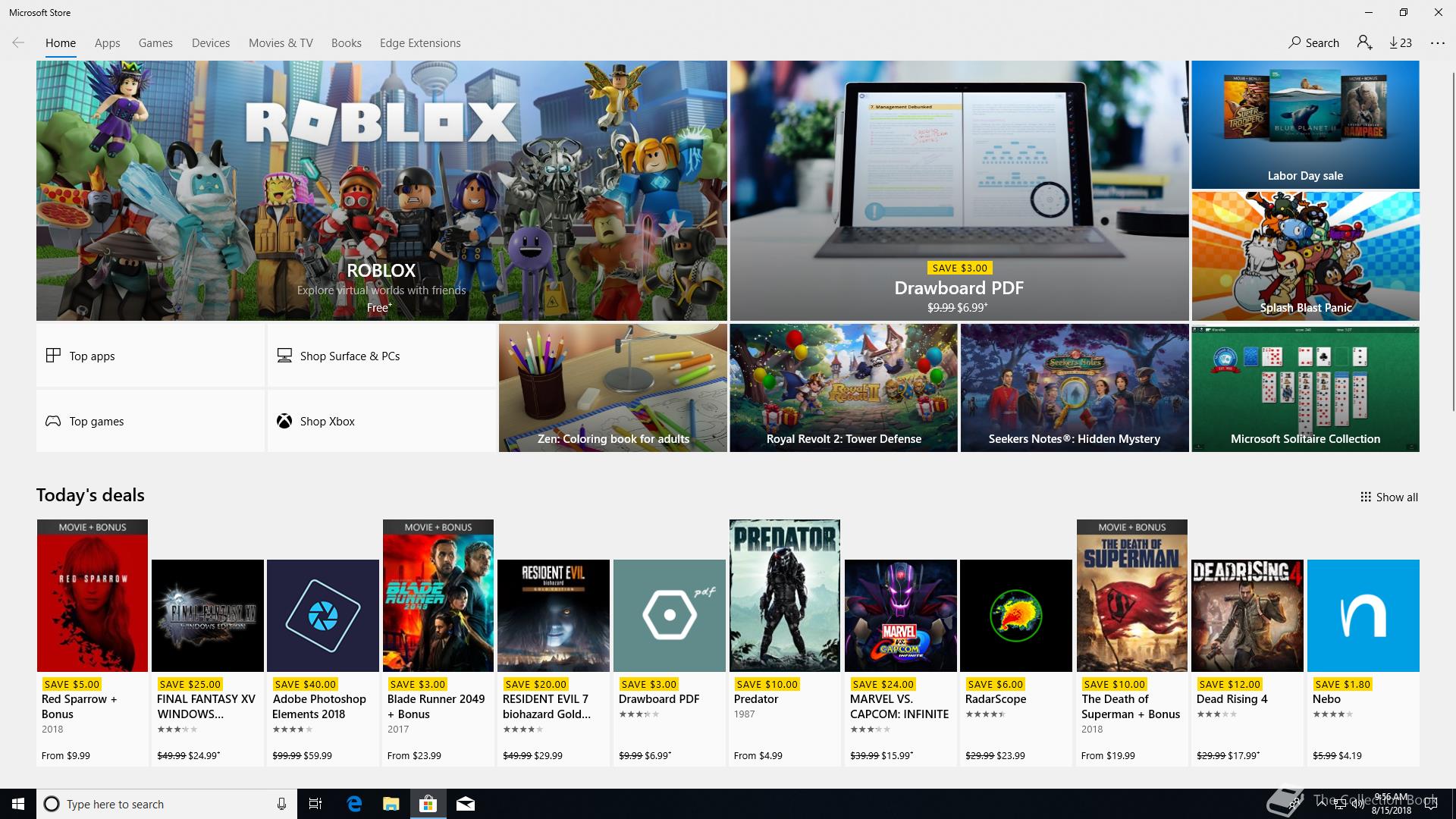
Task: Open the MARVEL VS. CAPCOM: INFINITE cover
Action: coord(900,616)
